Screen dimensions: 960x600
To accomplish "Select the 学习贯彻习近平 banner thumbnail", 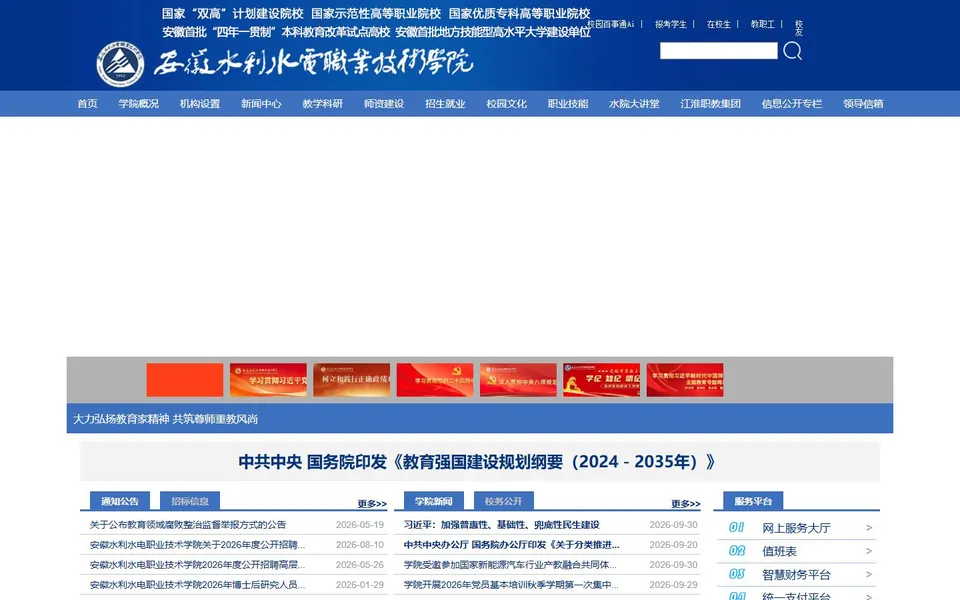I will (x=268, y=380).
